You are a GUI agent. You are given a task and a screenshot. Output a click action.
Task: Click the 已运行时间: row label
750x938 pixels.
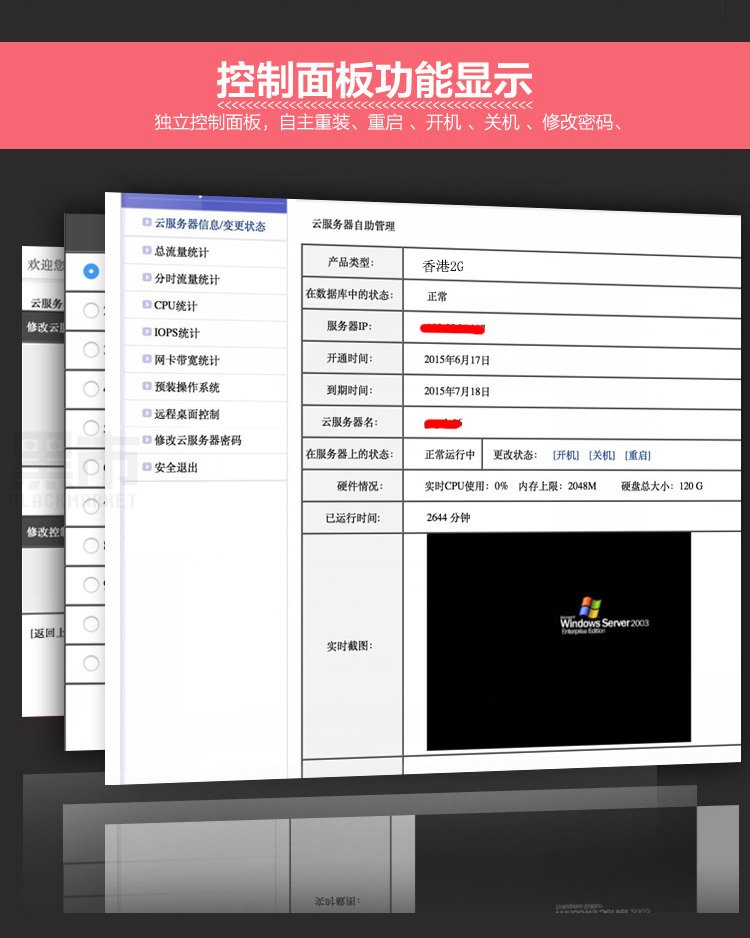coord(352,517)
